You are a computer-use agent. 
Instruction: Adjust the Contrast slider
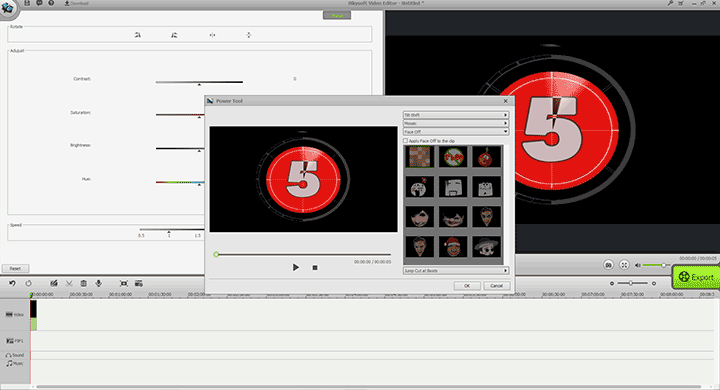pyautogui.click(x=199, y=82)
